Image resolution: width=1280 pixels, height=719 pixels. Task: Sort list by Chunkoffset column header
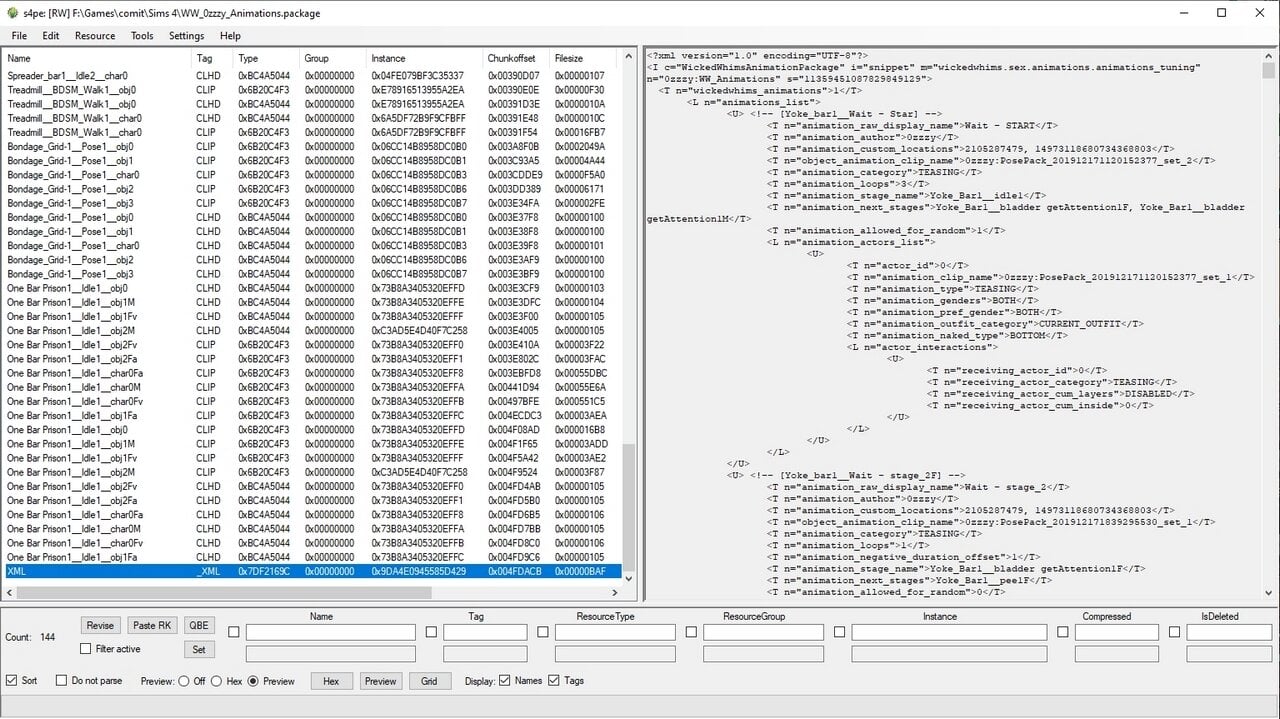point(517,58)
